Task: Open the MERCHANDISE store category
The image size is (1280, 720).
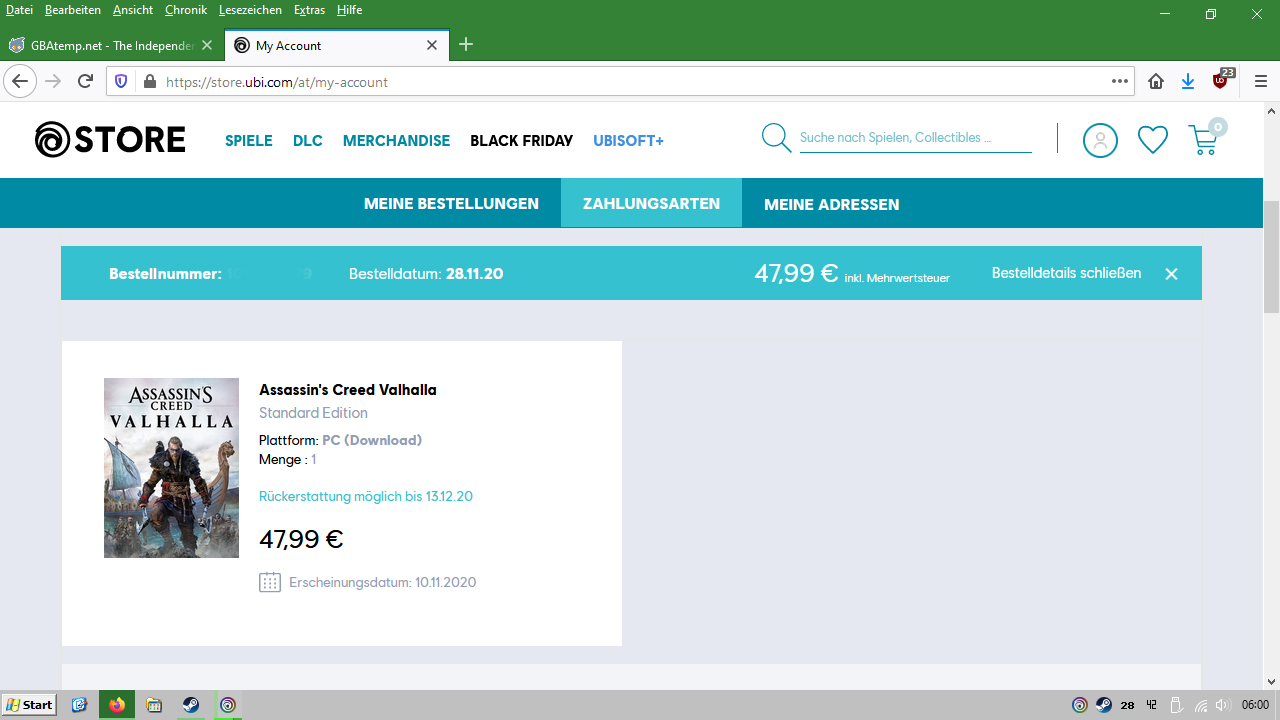Action: pyautogui.click(x=397, y=141)
